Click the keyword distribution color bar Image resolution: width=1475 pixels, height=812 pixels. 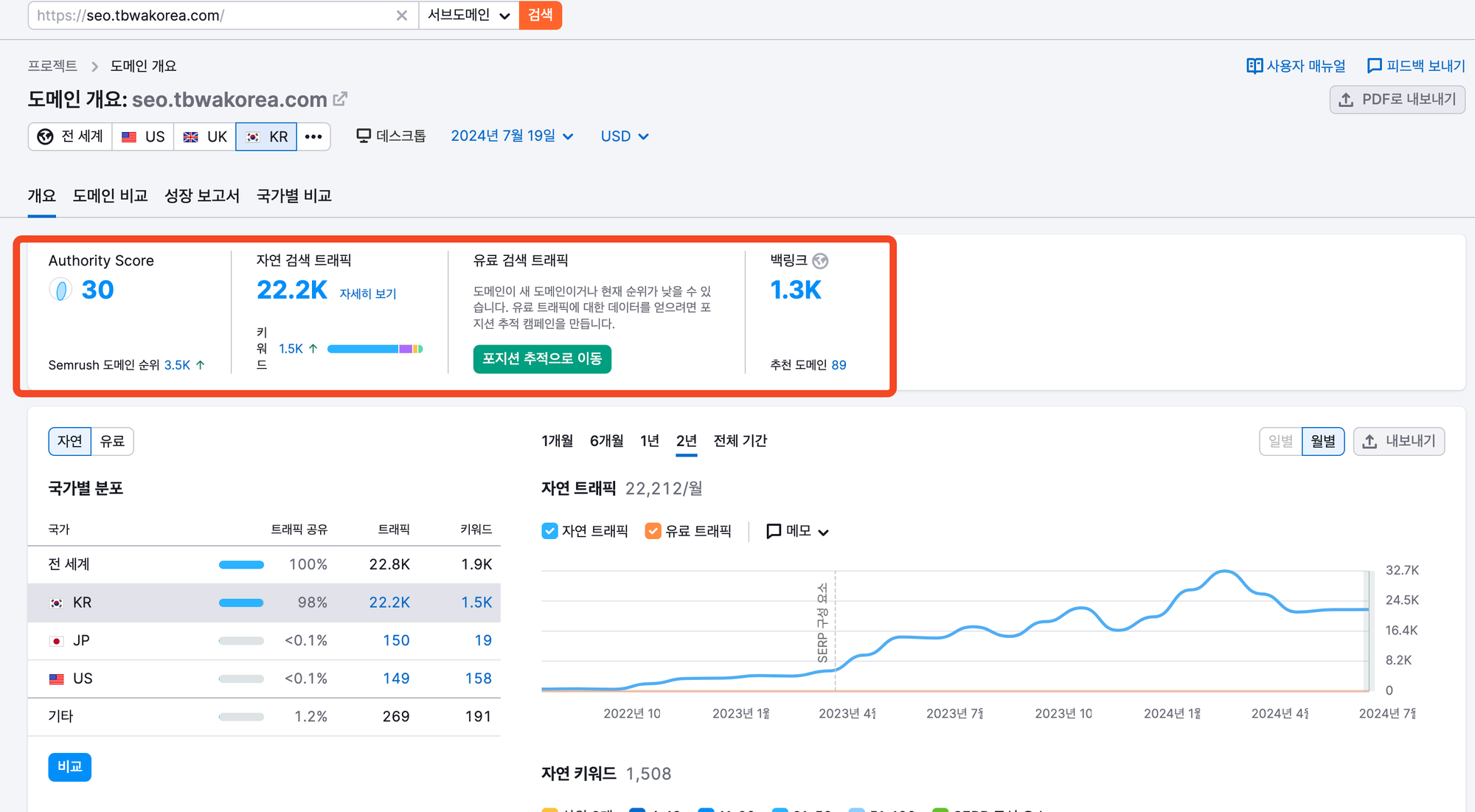(375, 349)
